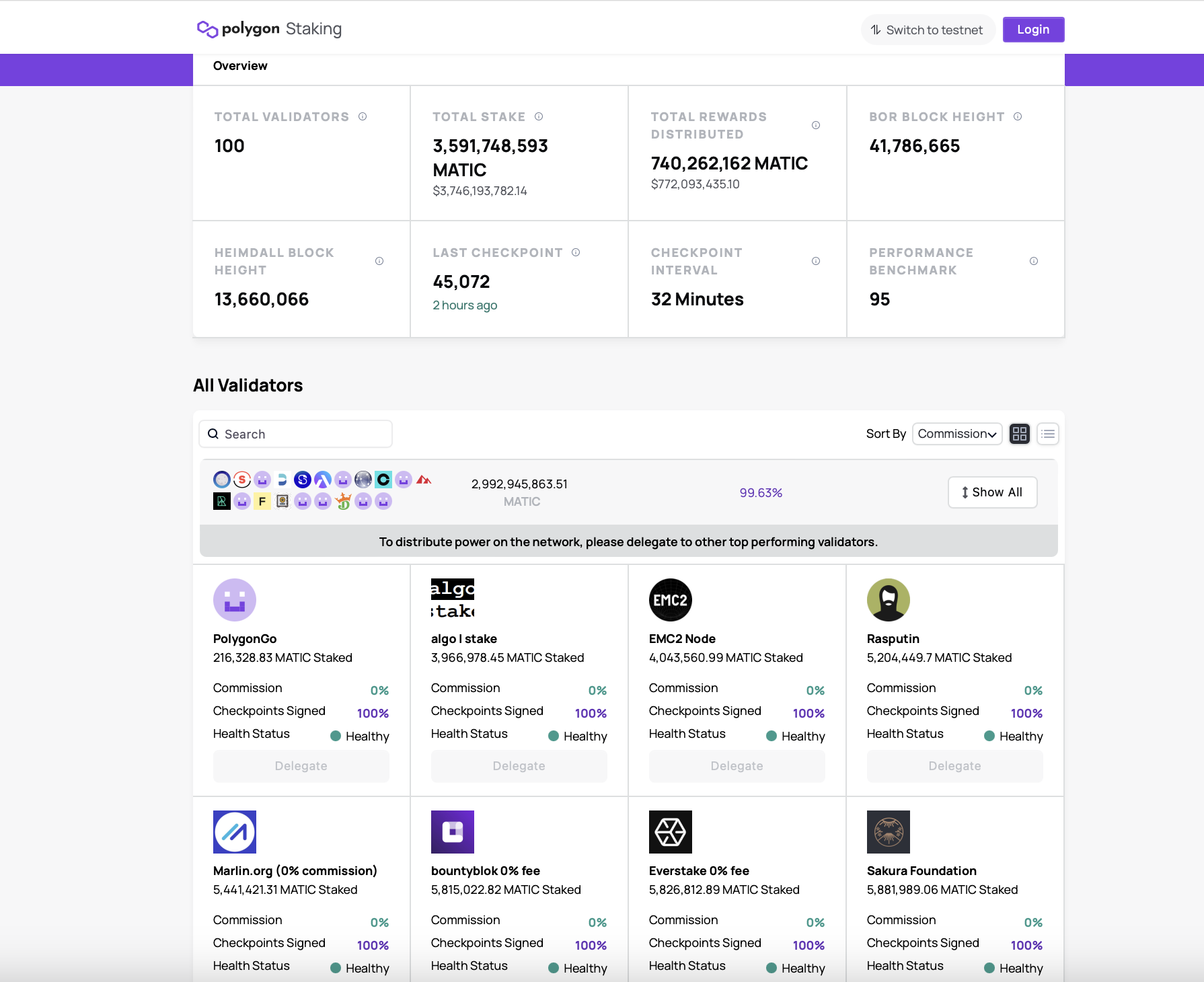Click Delegate button for Rasputin
1204x982 pixels.
pyautogui.click(x=955, y=766)
